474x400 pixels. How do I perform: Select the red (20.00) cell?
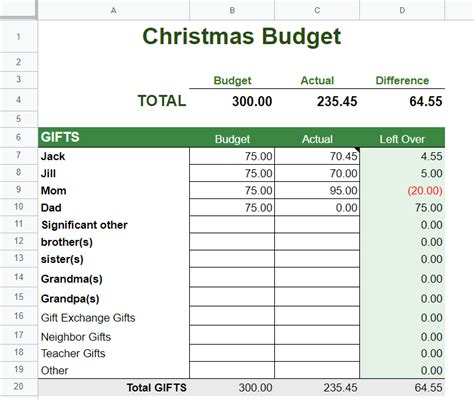[x=402, y=190]
